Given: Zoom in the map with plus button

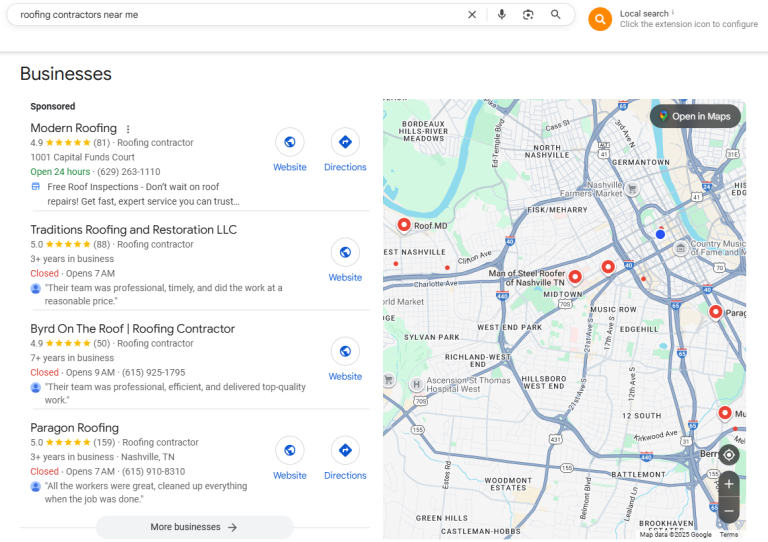Looking at the screenshot, I should (729, 484).
